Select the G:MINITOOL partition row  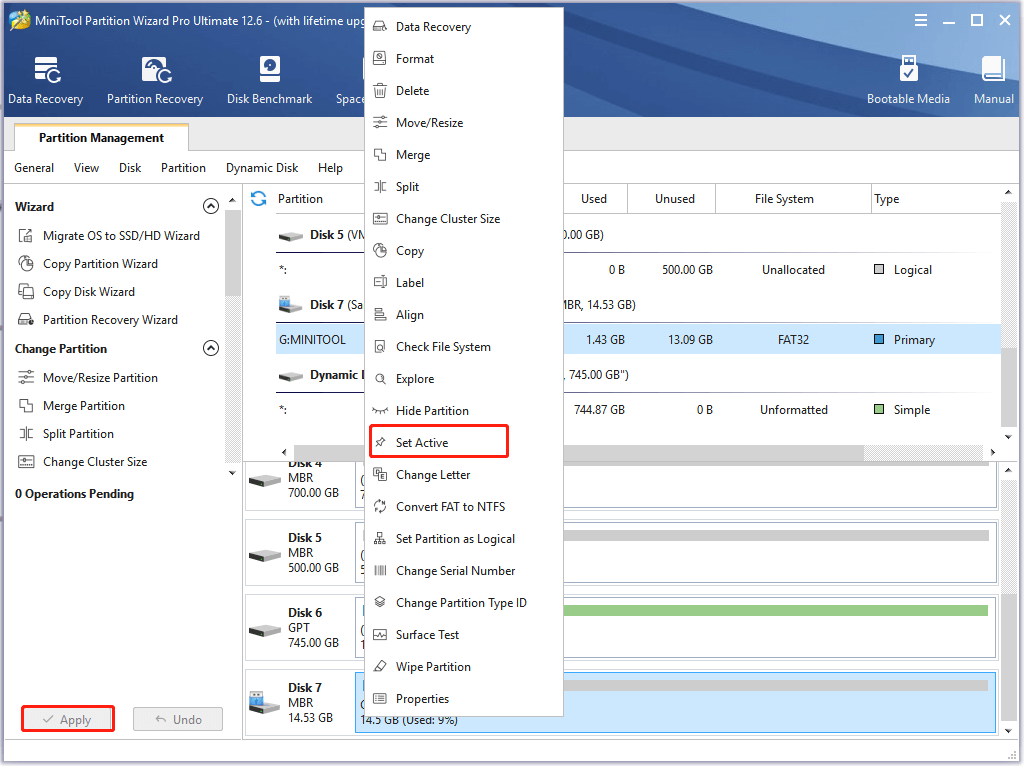click(x=638, y=340)
